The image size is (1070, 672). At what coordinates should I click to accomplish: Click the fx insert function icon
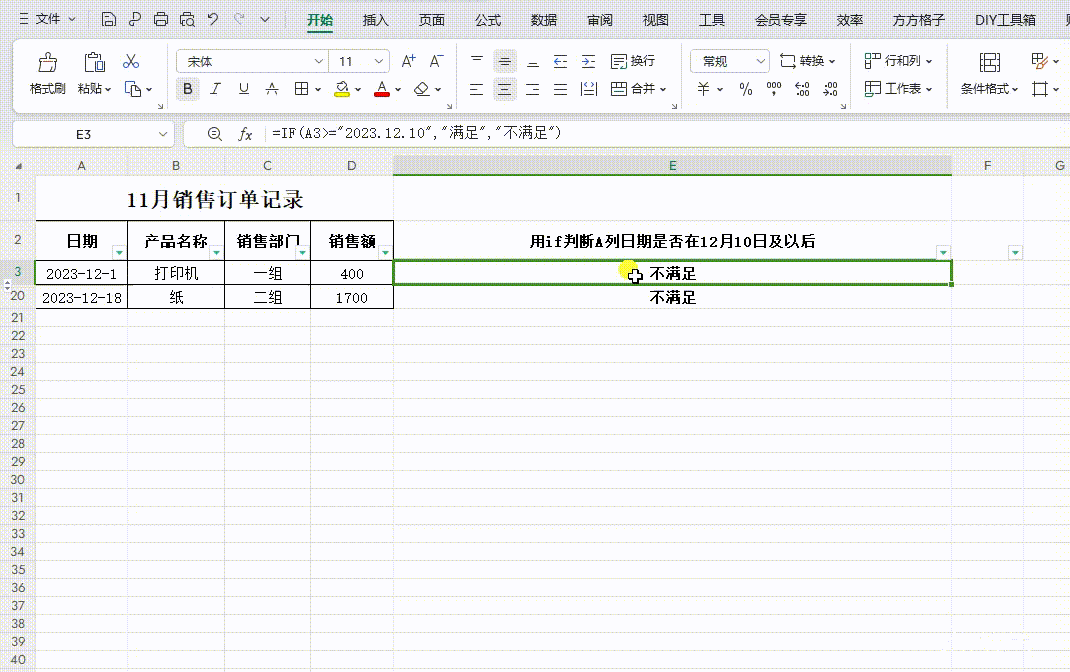(245, 134)
